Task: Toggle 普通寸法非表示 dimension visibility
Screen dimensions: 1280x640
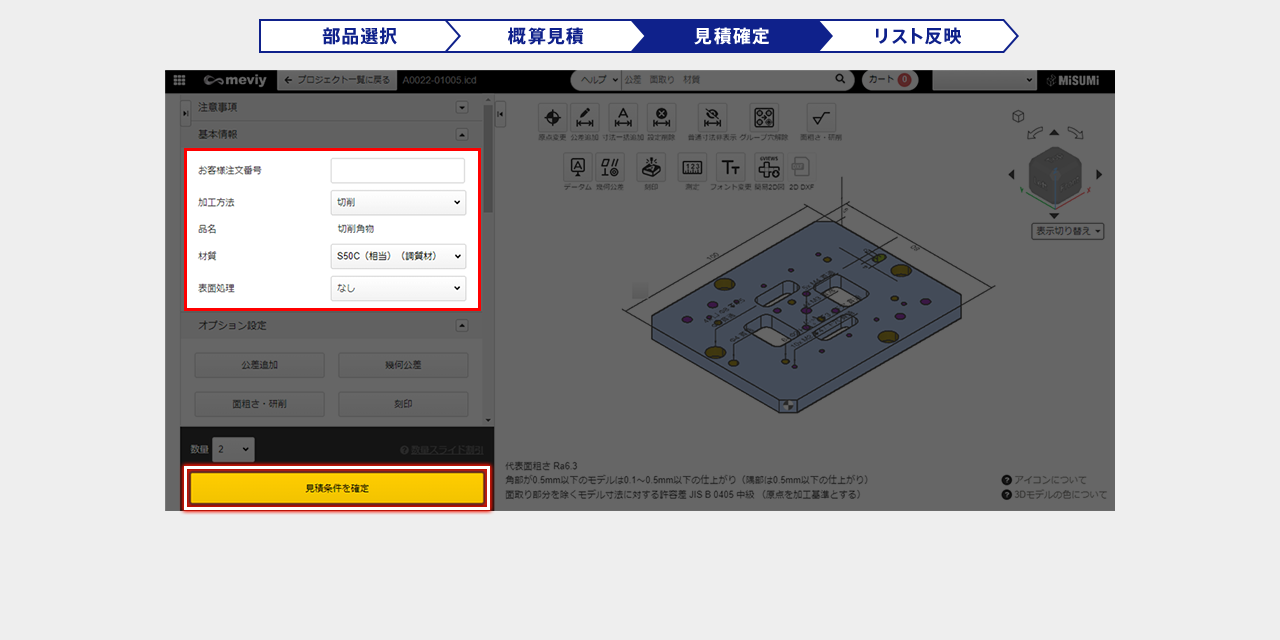Action: (712, 118)
